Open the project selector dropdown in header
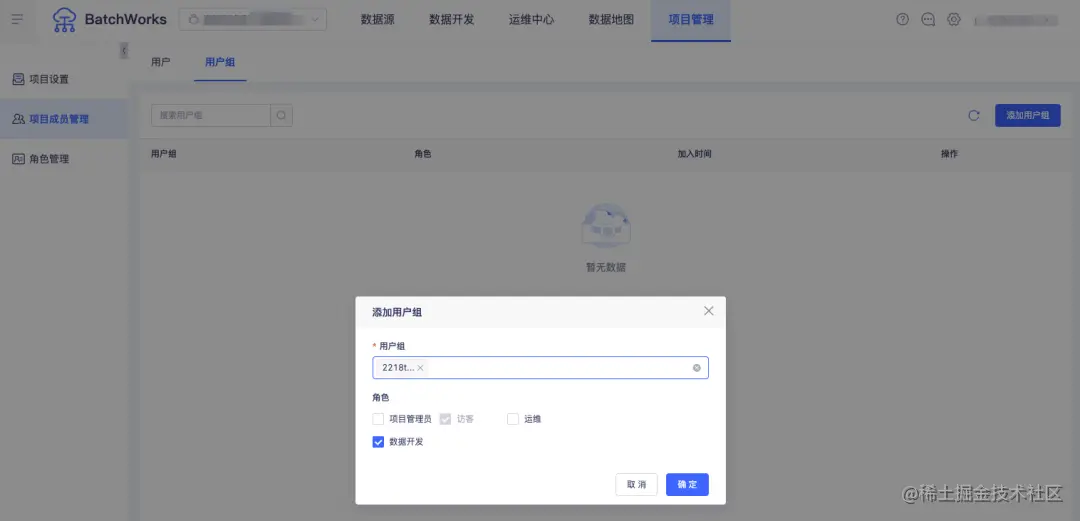 pos(253,19)
